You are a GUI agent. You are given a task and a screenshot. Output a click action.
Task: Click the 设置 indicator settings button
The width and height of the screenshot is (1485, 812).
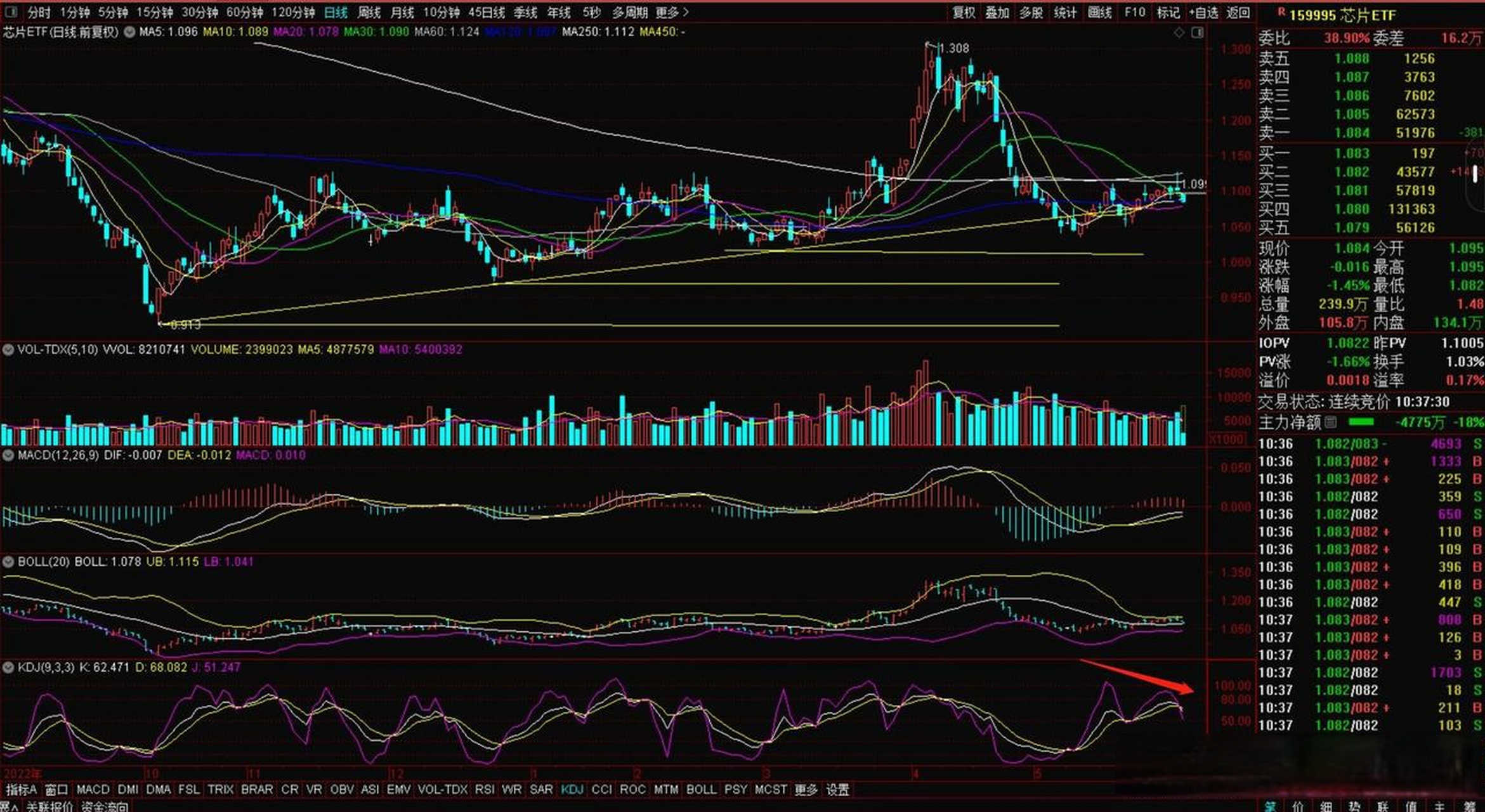pyautogui.click(x=837, y=790)
